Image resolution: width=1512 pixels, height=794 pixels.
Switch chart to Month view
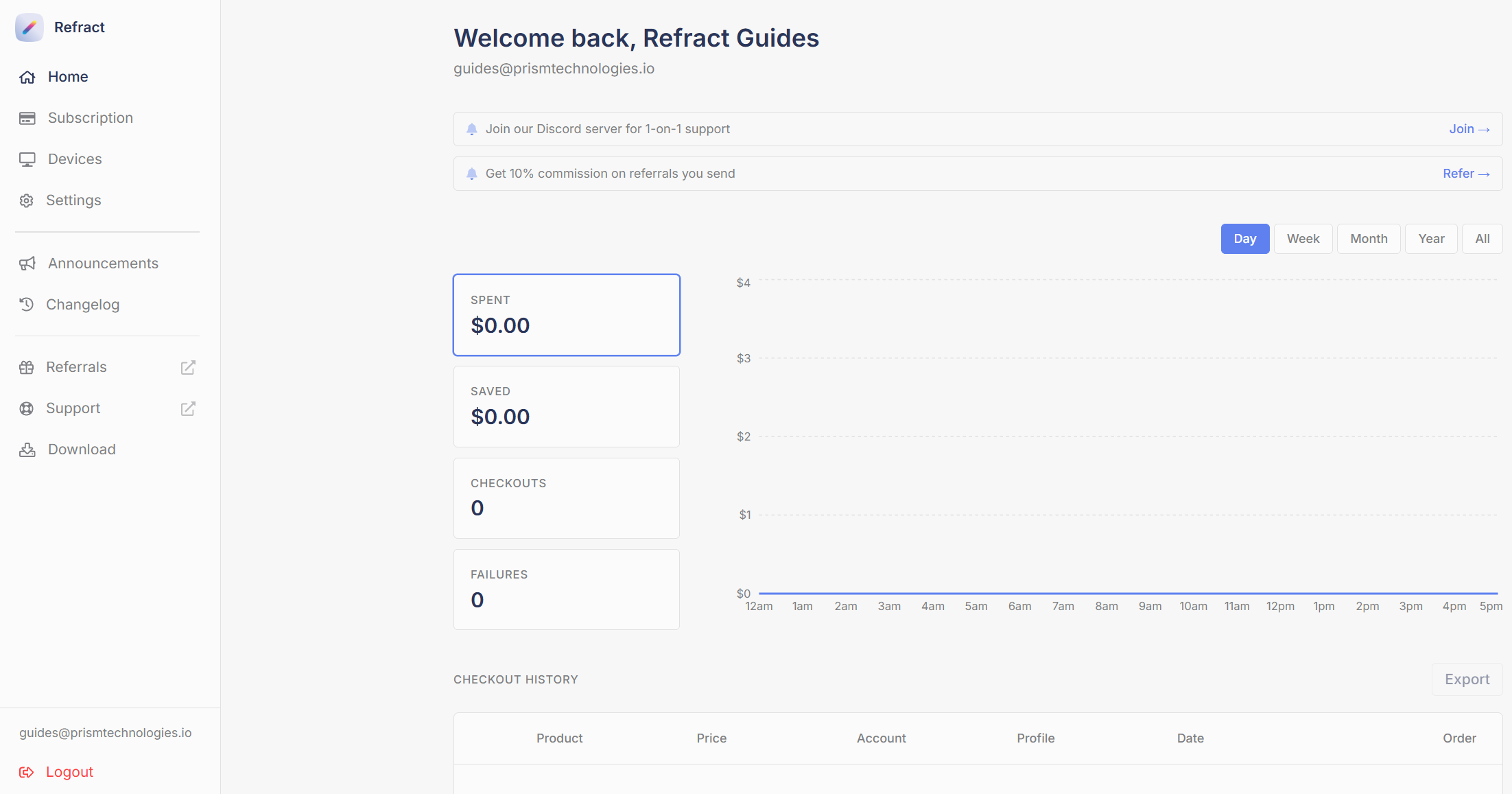coord(1369,239)
